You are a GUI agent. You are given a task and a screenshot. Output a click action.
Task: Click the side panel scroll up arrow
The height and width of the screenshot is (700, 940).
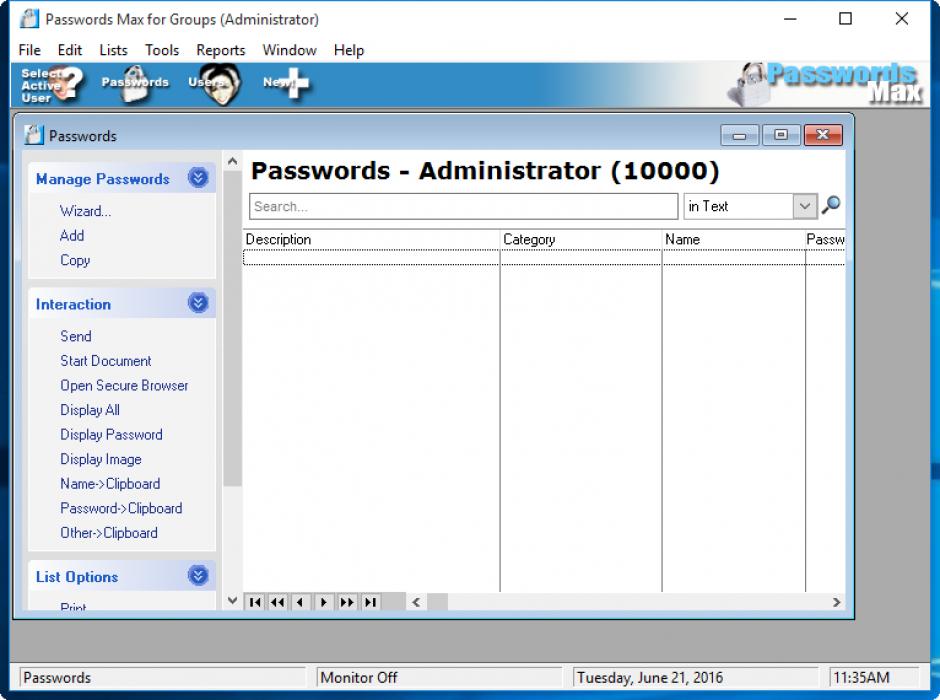pos(233,161)
